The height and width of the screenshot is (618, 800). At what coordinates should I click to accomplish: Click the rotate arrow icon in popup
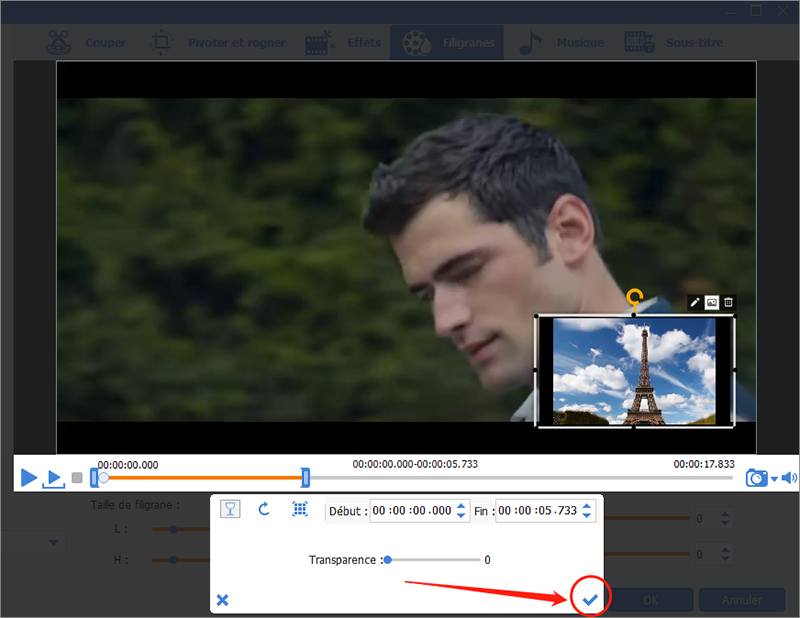tap(264, 509)
